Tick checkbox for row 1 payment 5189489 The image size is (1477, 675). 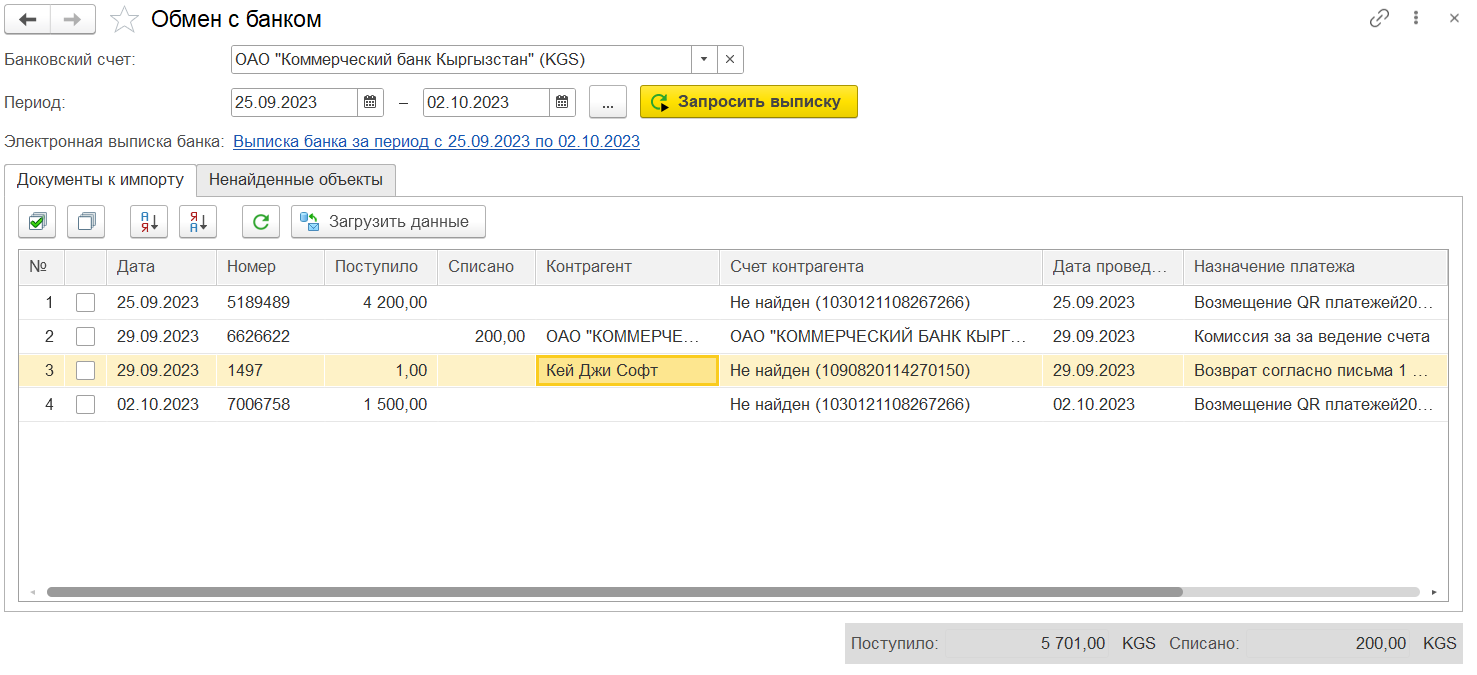86,302
